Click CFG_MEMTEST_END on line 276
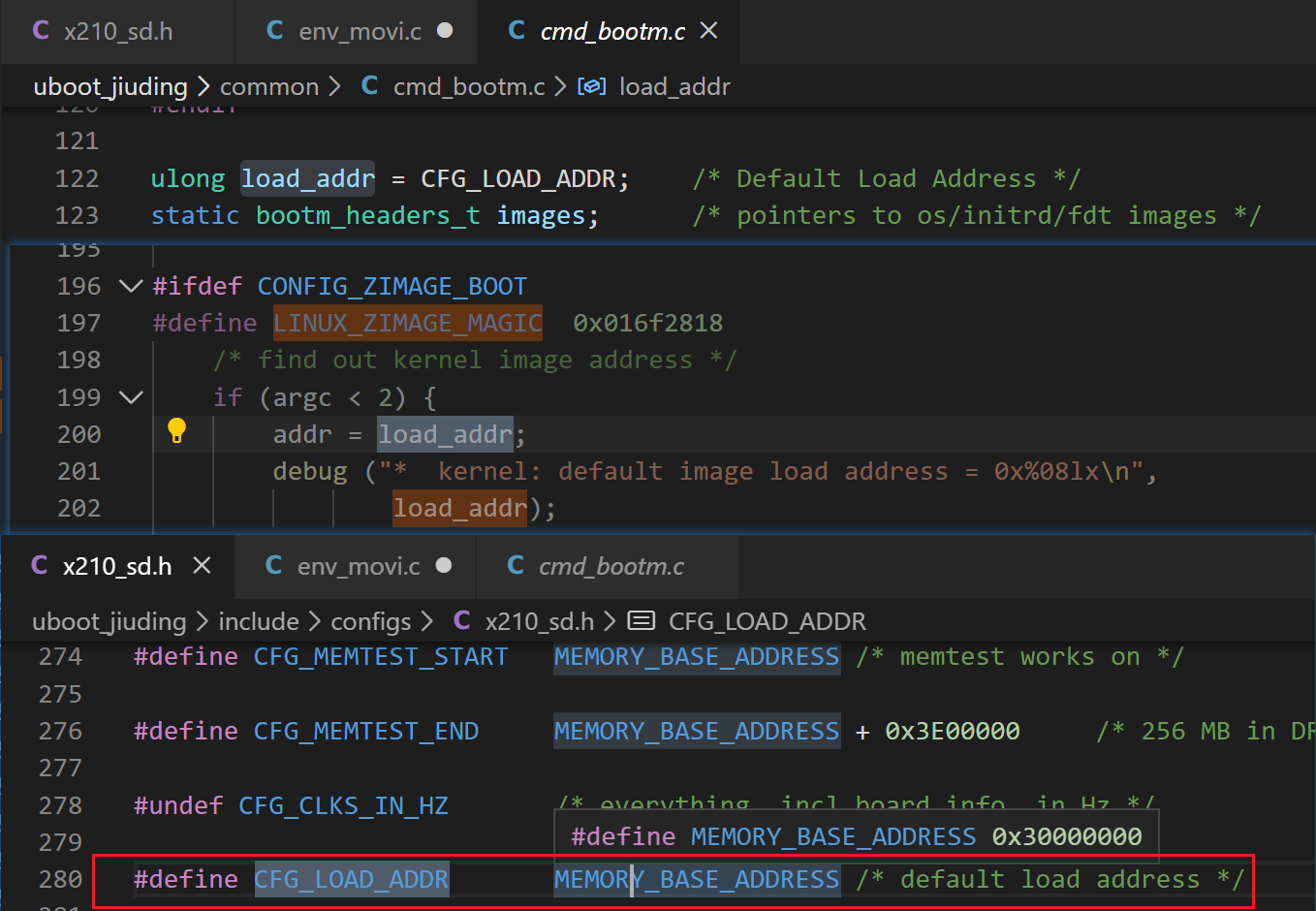Image resolution: width=1316 pixels, height=911 pixels. [x=366, y=731]
